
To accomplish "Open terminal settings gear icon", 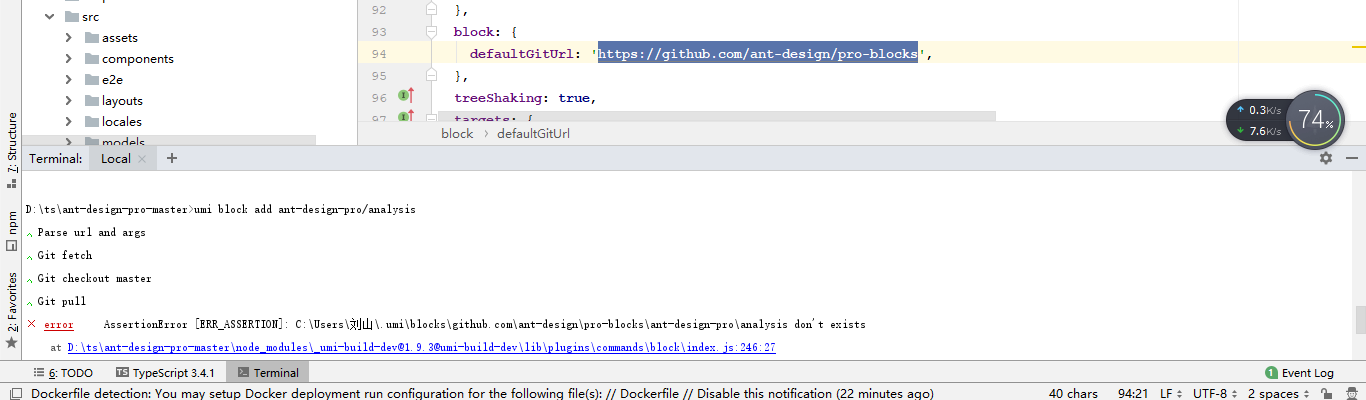I will [1326, 158].
